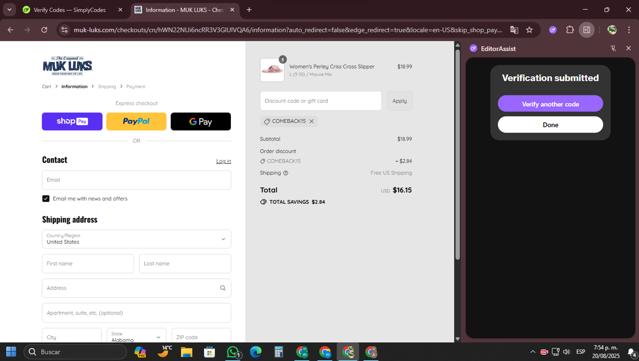Toggle the browser side panel icon
Screen dimensions: 639x361
(x=586, y=30)
